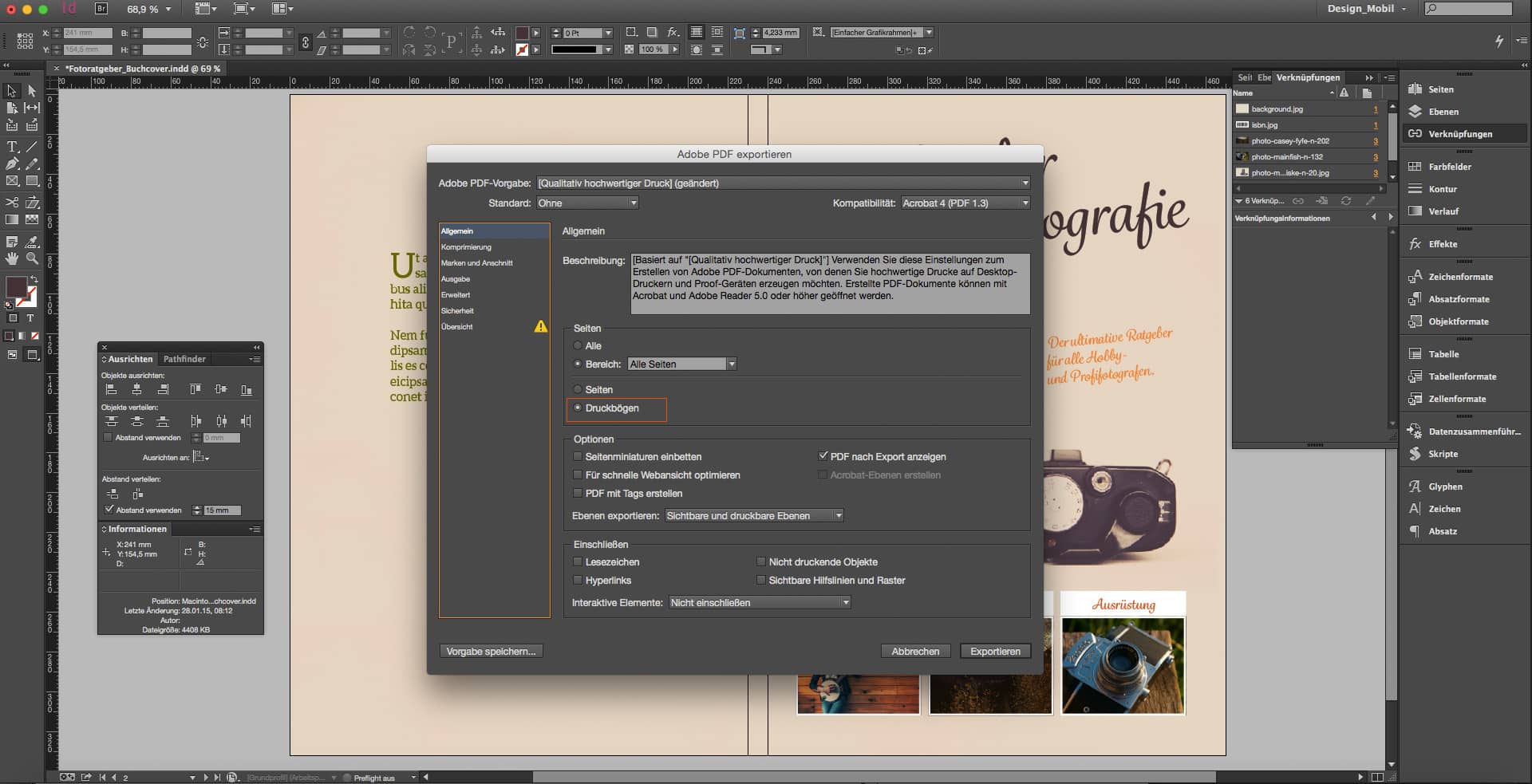Select the Hand tool
Screen dimensions: 1532x784
(12, 258)
